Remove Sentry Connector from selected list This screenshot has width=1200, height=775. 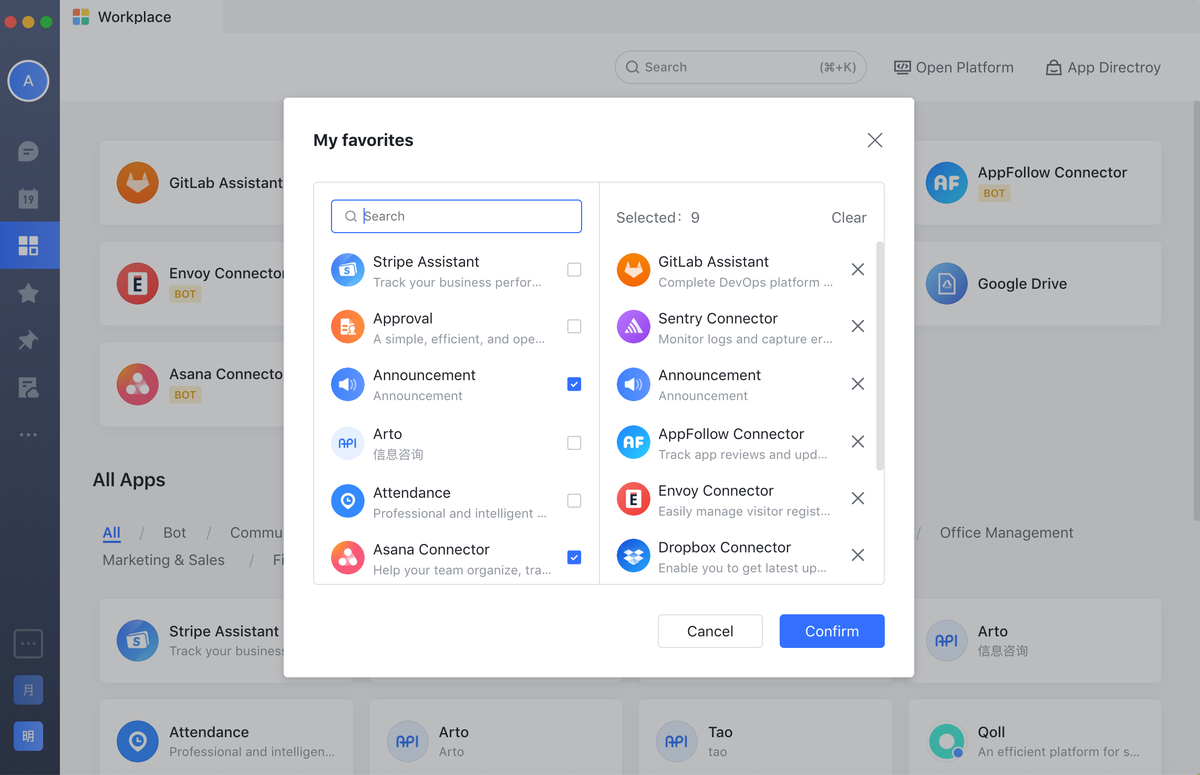click(857, 326)
